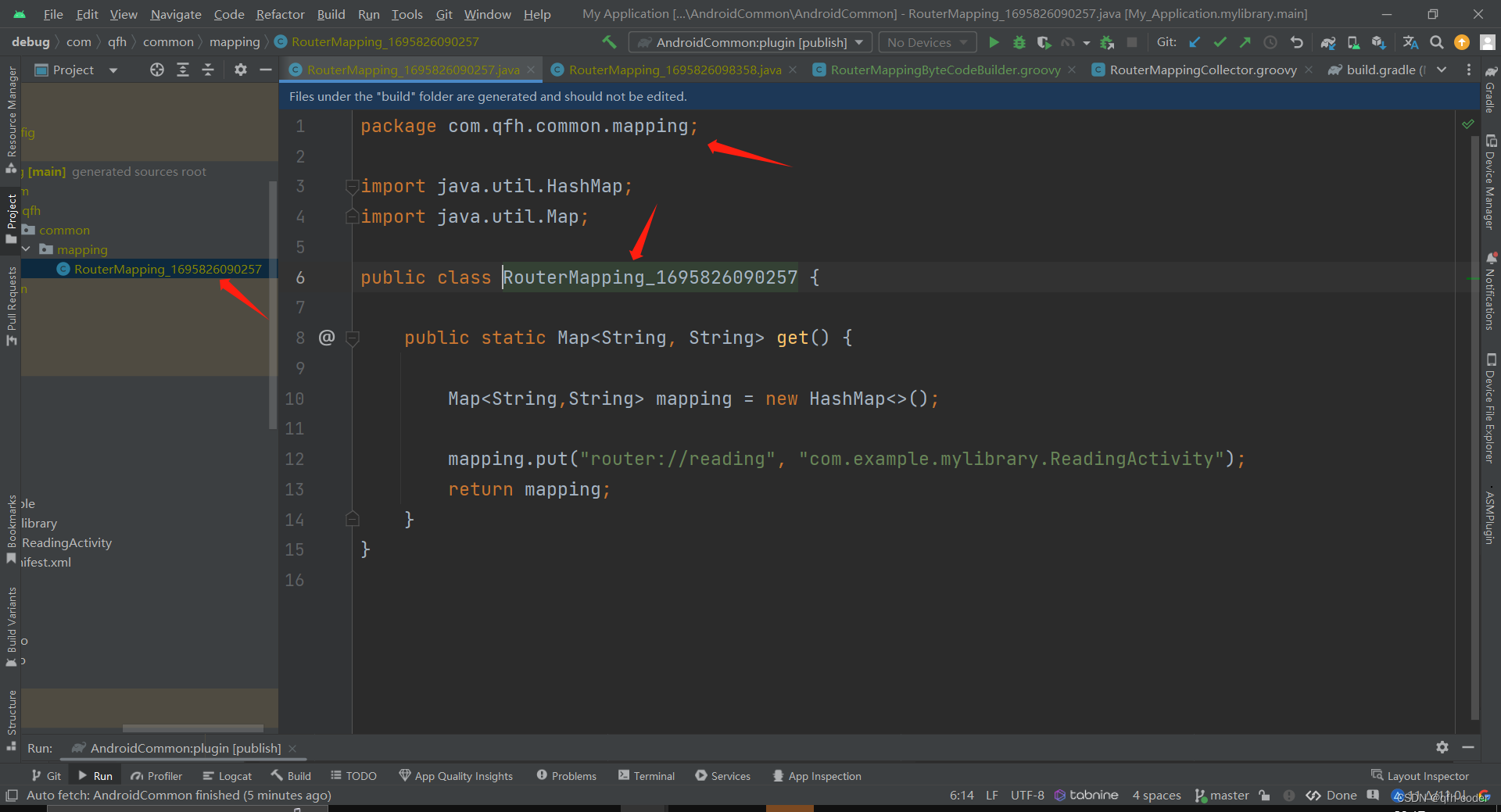This screenshot has width=1501, height=812.
Task: Show hidden editor tabs chevron
Action: pos(1442,70)
